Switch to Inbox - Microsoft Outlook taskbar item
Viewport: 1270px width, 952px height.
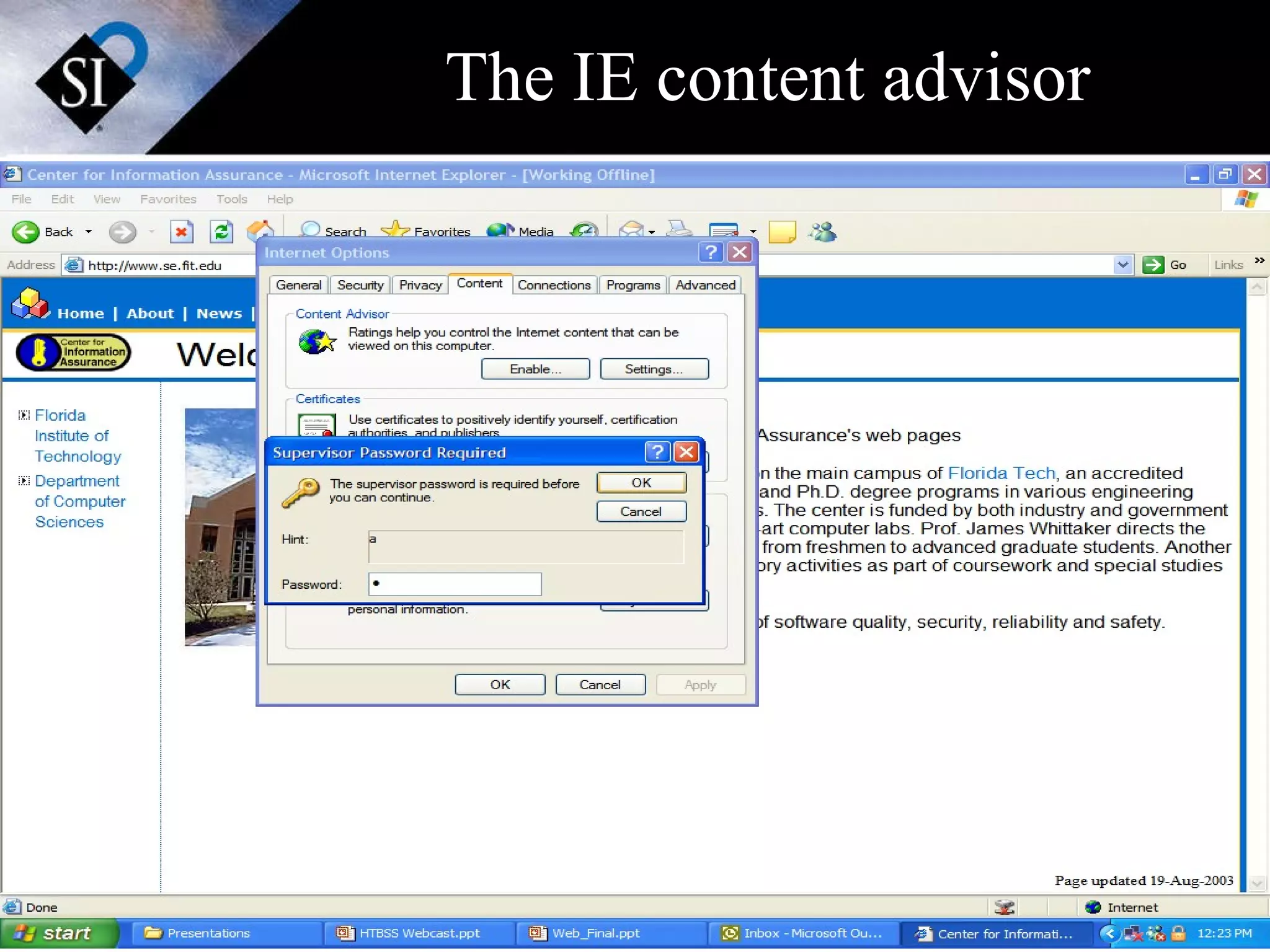[804, 933]
